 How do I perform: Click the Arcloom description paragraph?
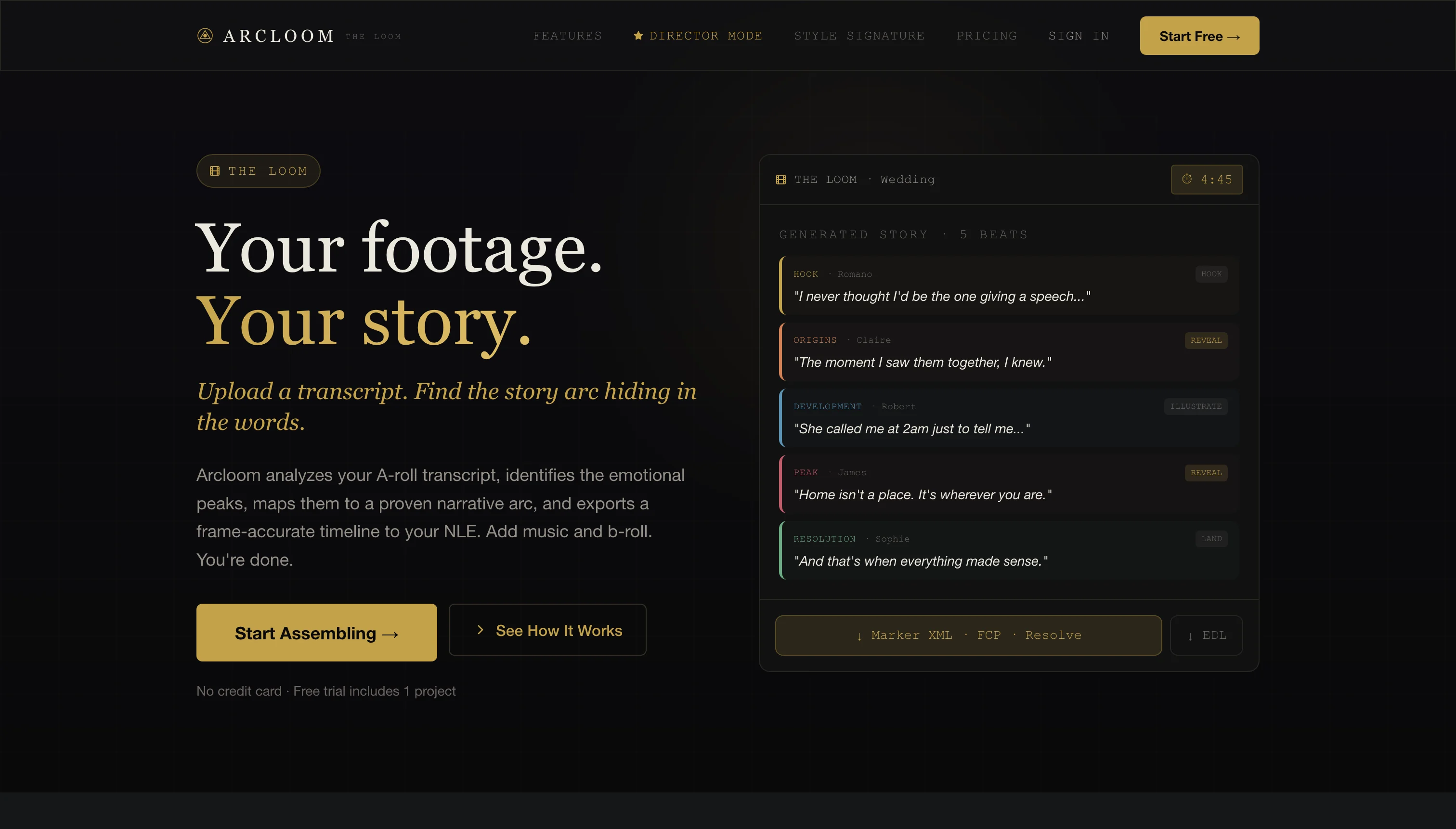[x=441, y=517]
